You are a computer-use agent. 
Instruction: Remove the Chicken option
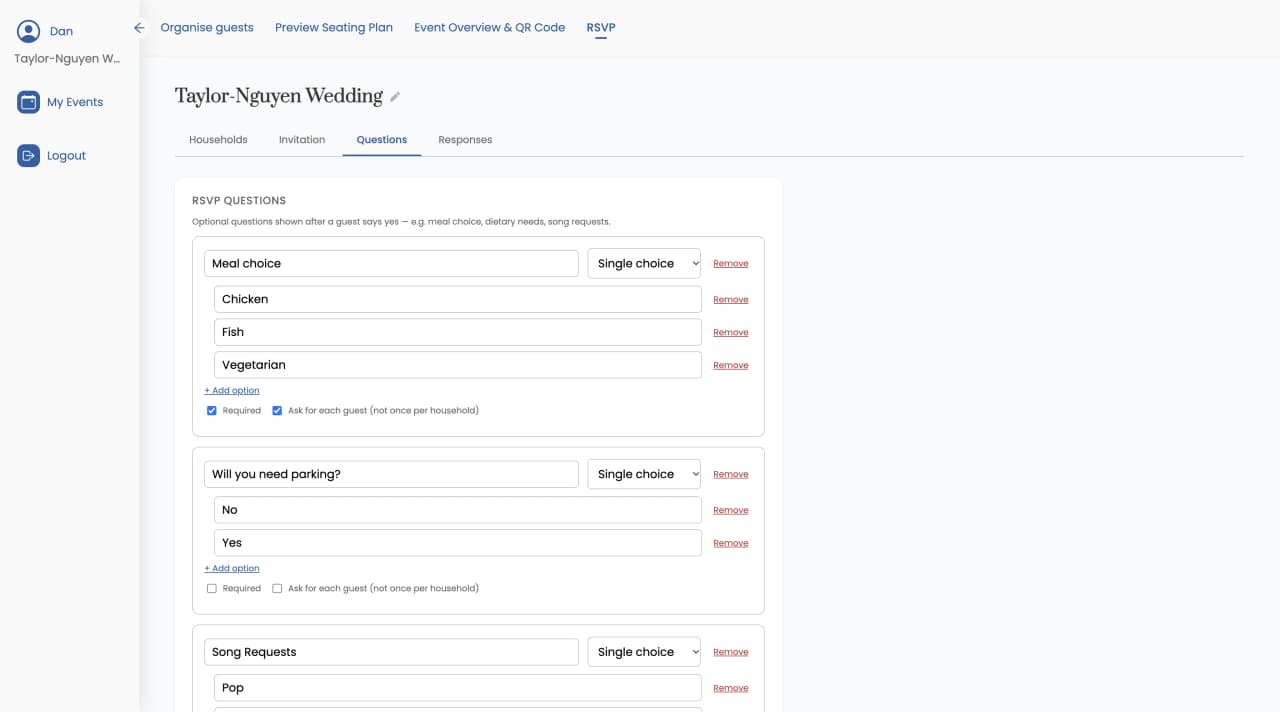(730, 300)
